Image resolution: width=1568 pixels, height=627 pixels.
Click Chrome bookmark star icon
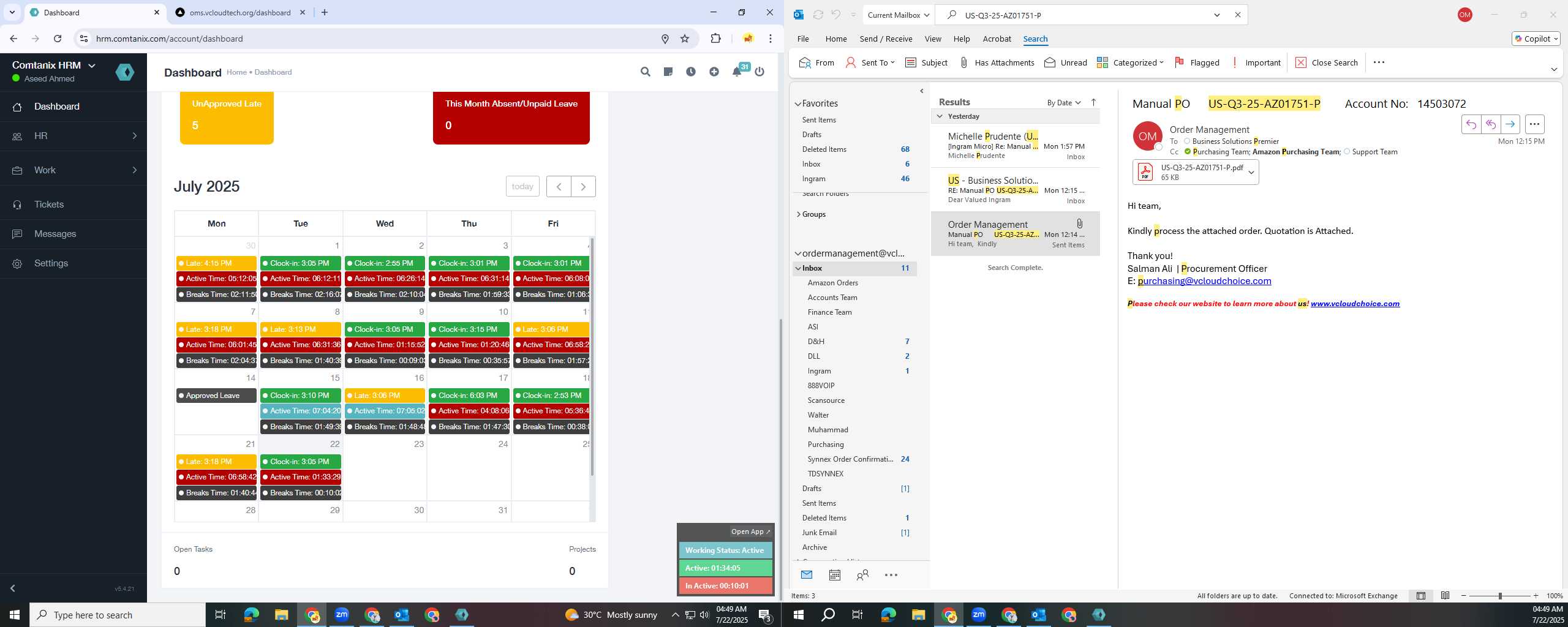[x=685, y=39]
